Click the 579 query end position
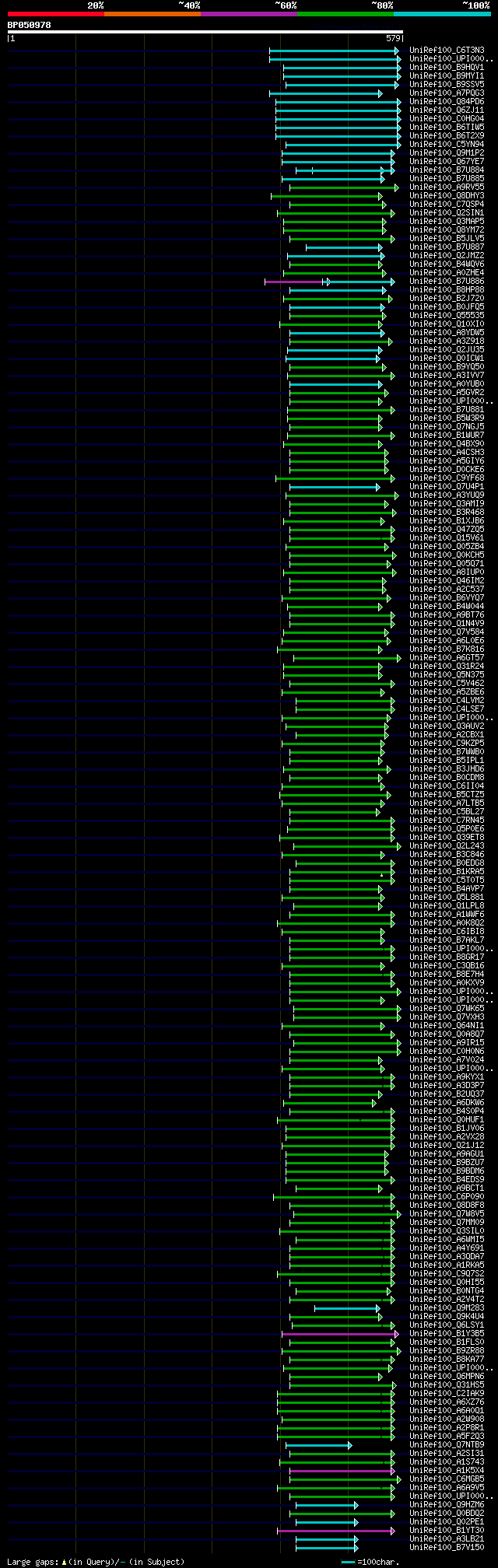The image size is (498, 1568). [392, 38]
